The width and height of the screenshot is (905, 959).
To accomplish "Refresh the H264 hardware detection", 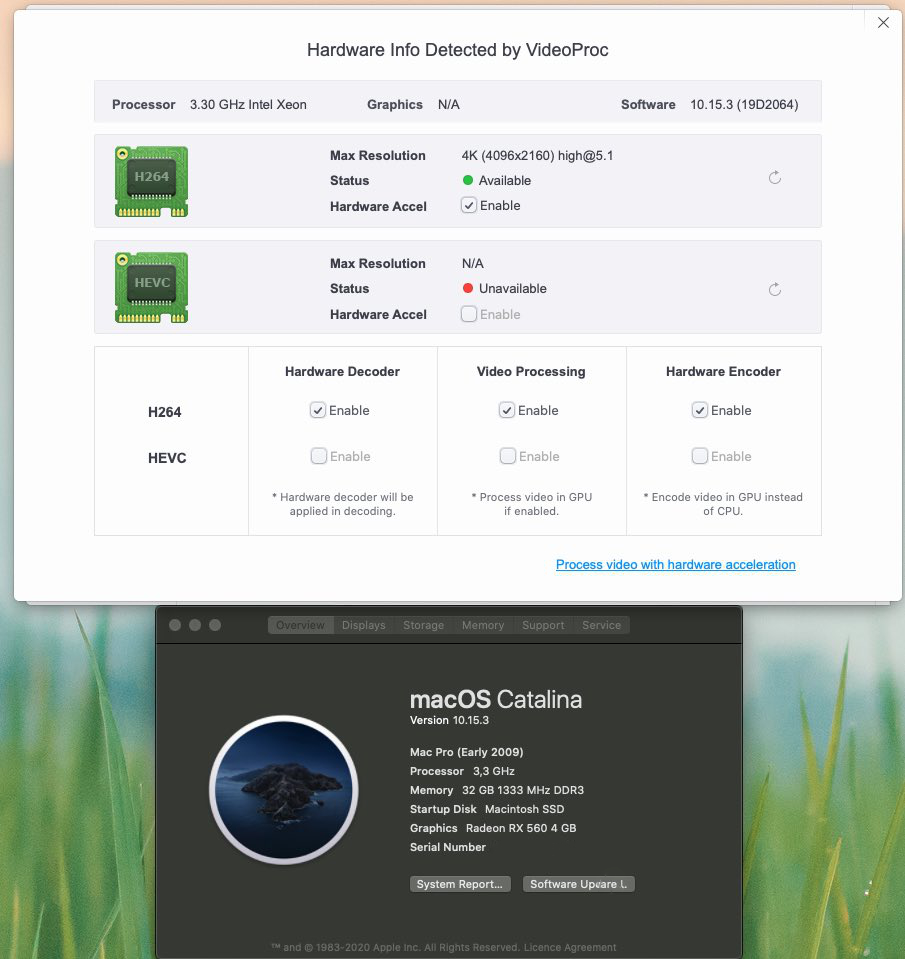I will (x=775, y=178).
